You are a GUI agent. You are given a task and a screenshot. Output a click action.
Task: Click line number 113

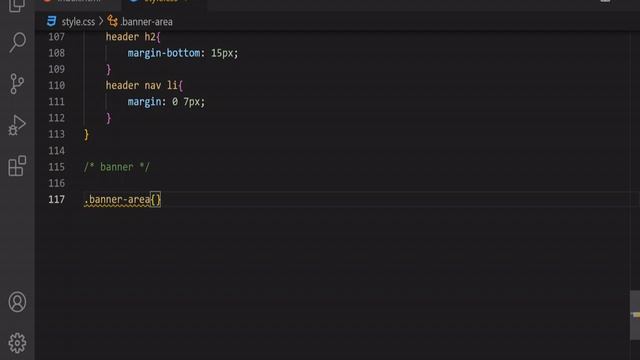[56, 134]
